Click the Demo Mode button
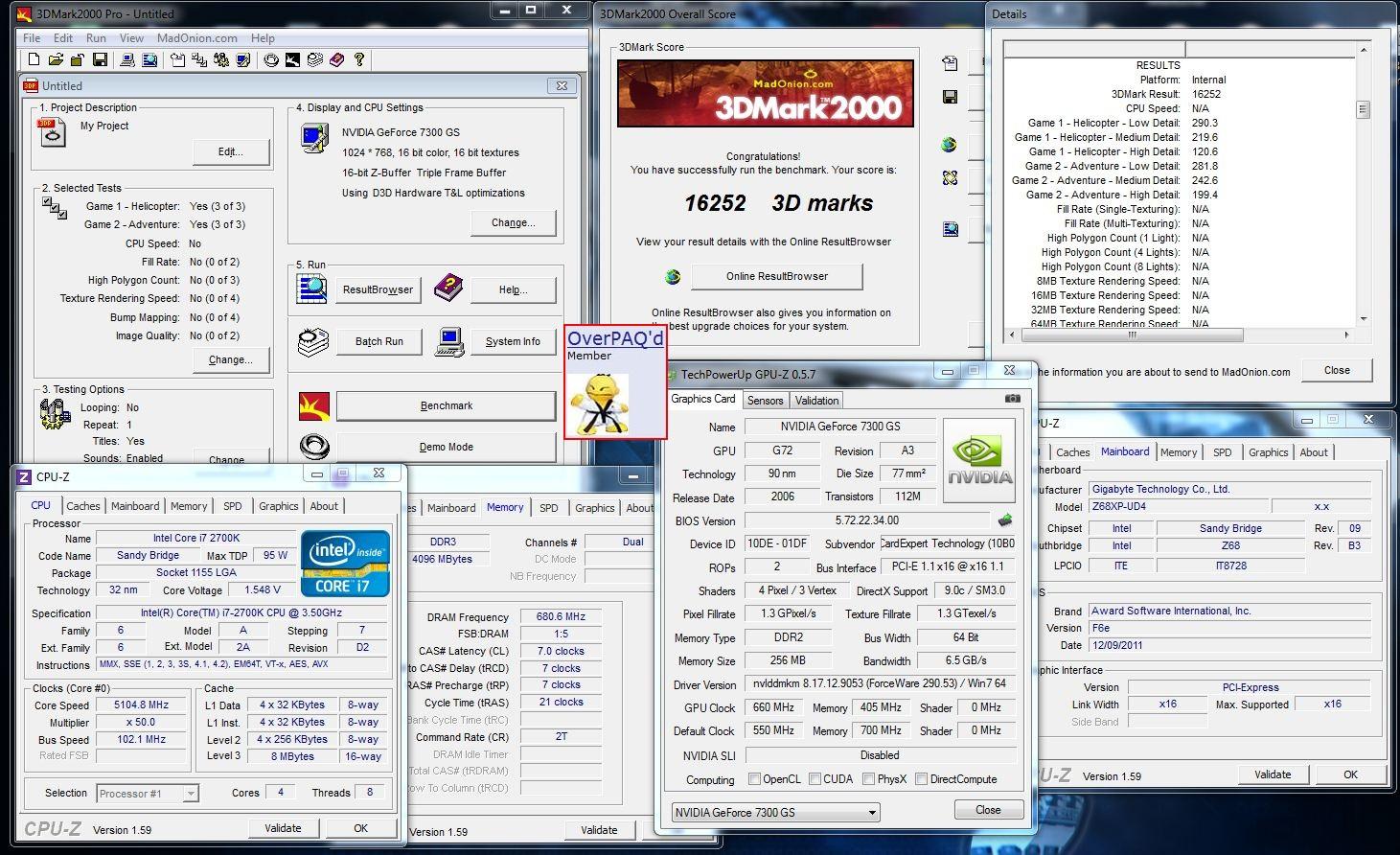Viewport: 1400px width, 855px height. (x=446, y=447)
